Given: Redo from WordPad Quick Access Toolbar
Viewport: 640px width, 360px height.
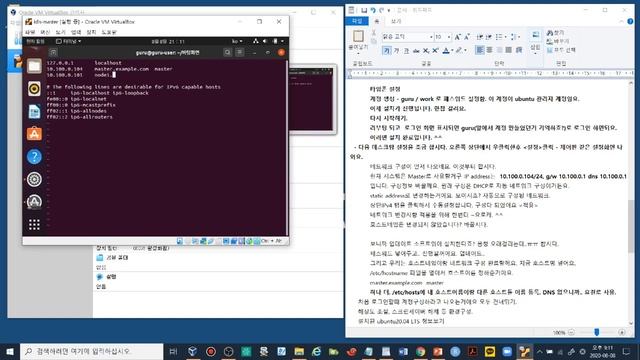Looking at the screenshot, I should (382, 10).
